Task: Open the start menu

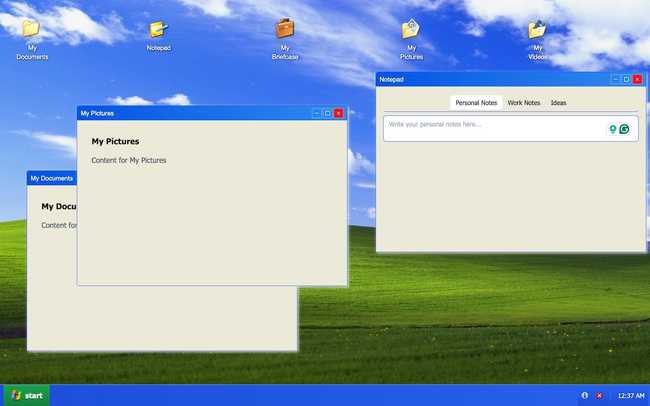Action: (27, 395)
